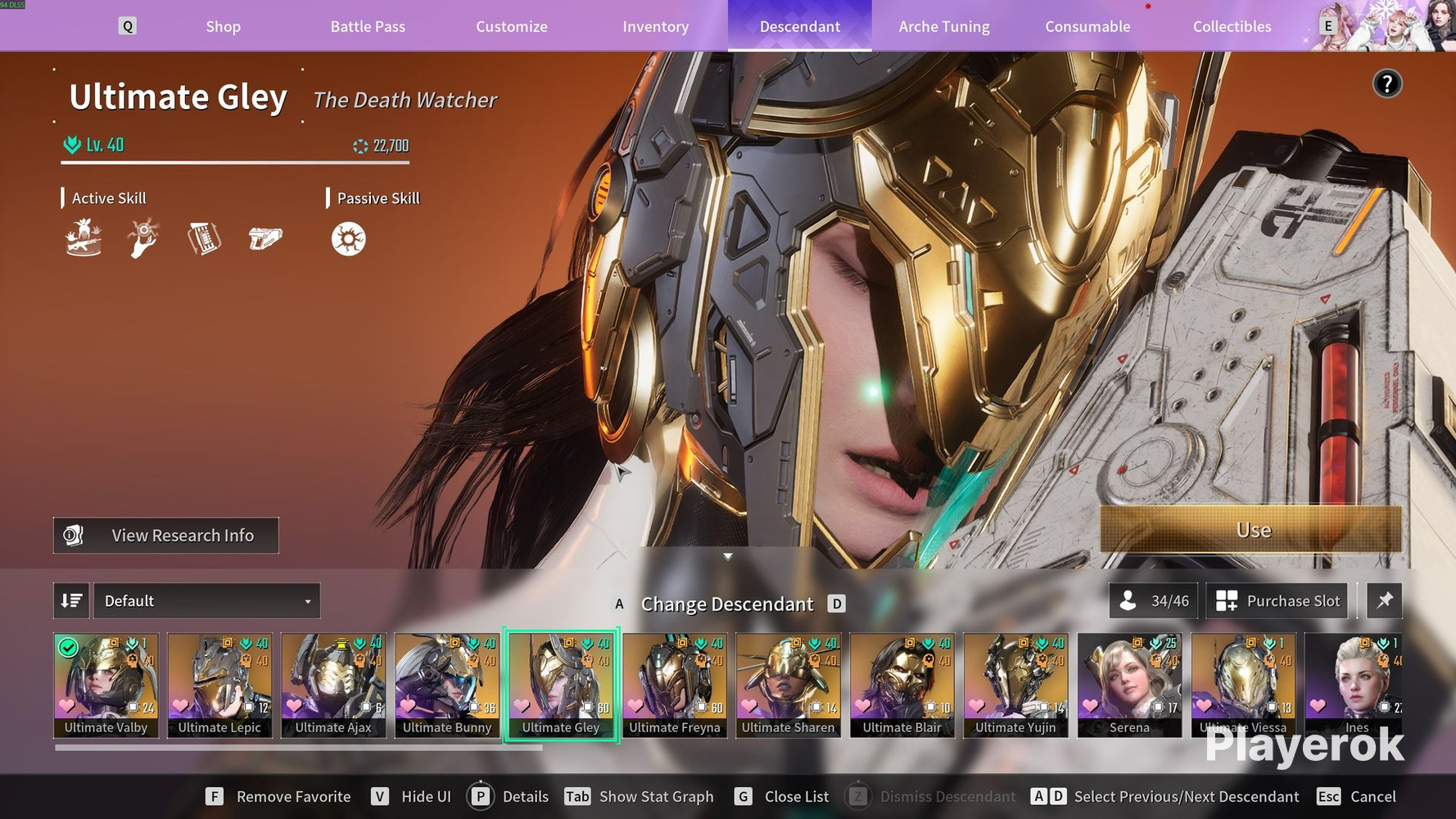Toggle favorite heart on Ultimate Ajax
The image size is (1456, 819).
click(295, 705)
